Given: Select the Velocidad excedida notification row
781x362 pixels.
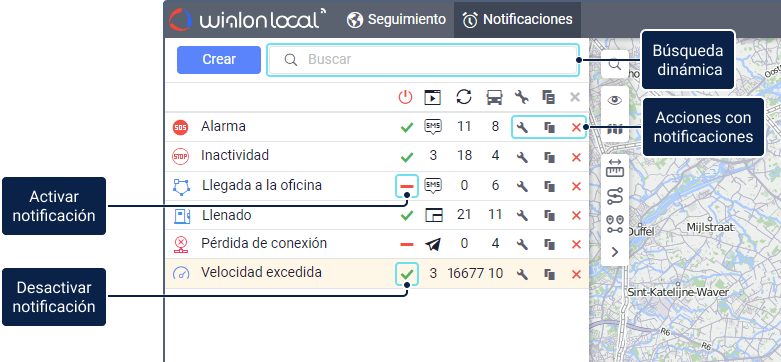Looking at the screenshot, I should pyautogui.click(x=377, y=273).
